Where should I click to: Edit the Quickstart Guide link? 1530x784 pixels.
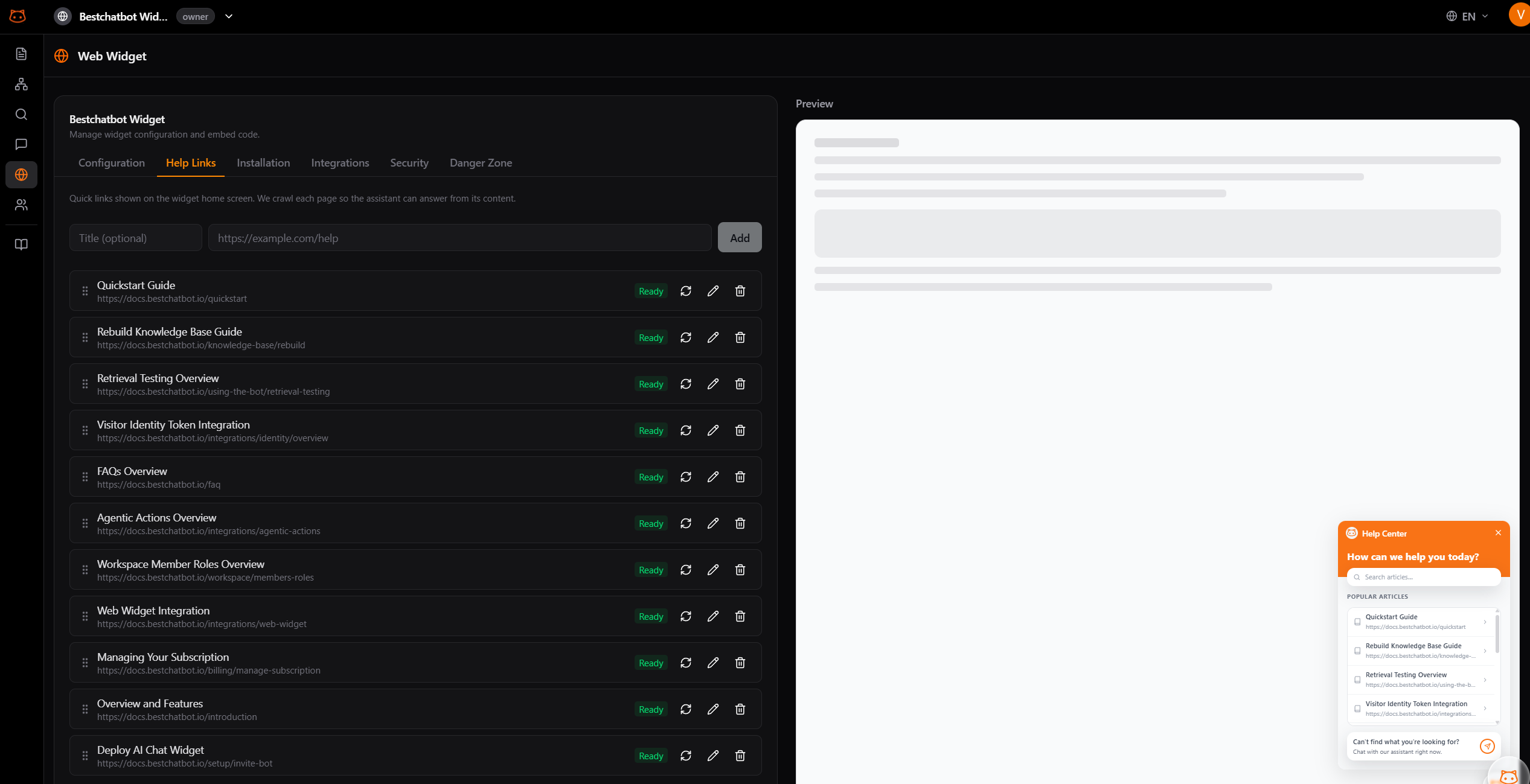point(713,291)
